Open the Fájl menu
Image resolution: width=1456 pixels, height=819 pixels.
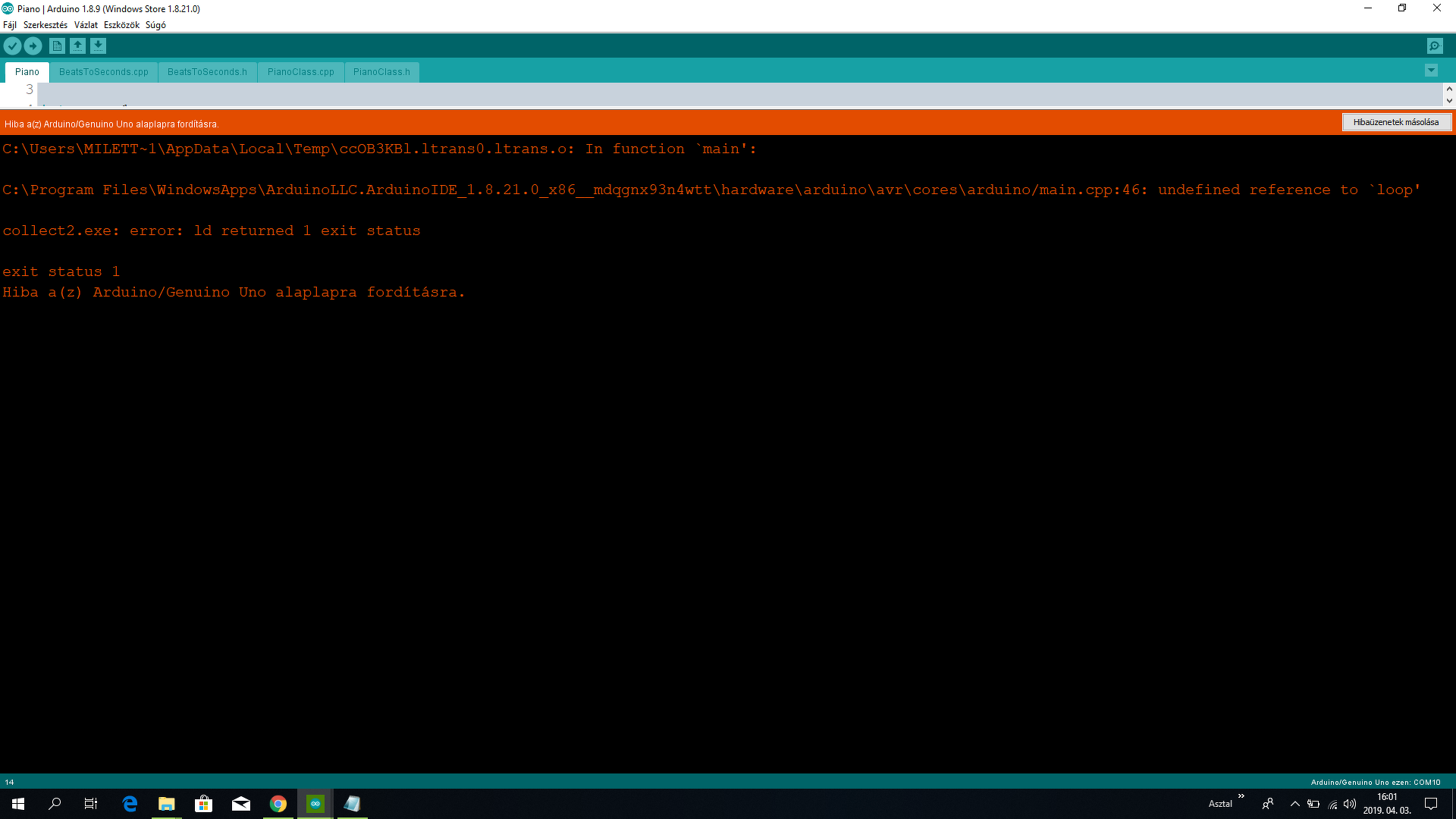(x=10, y=25)
